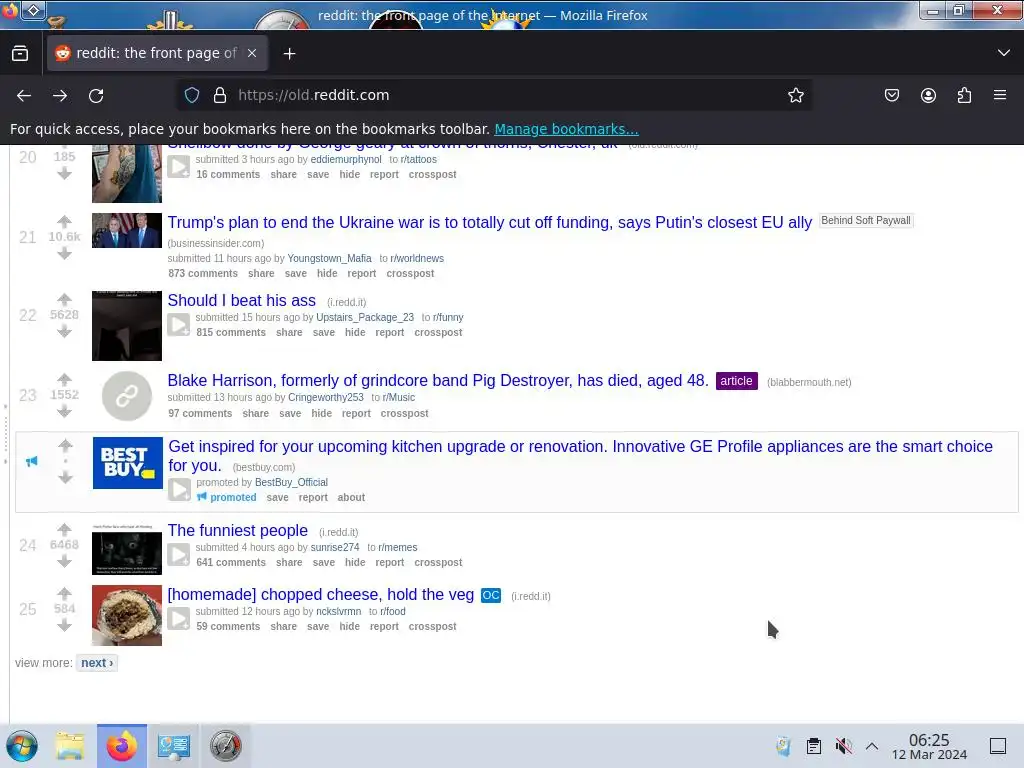This screenshot has width=1024, height=768.
Task: Expand the preview of the chopped cheese post
Action: pyautogui.click(x=179, y=618)
